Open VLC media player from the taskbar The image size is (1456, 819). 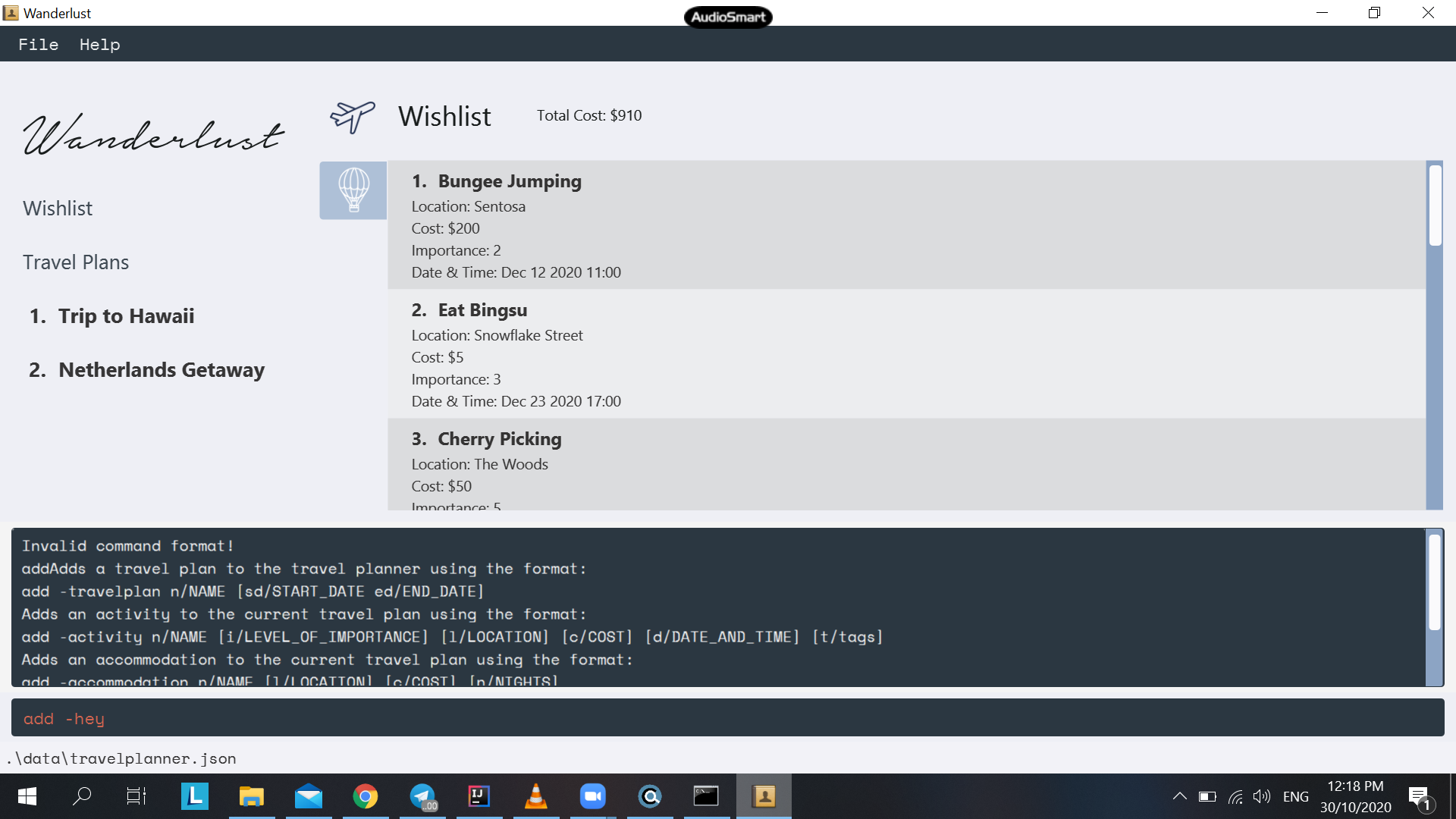(536, 796)
